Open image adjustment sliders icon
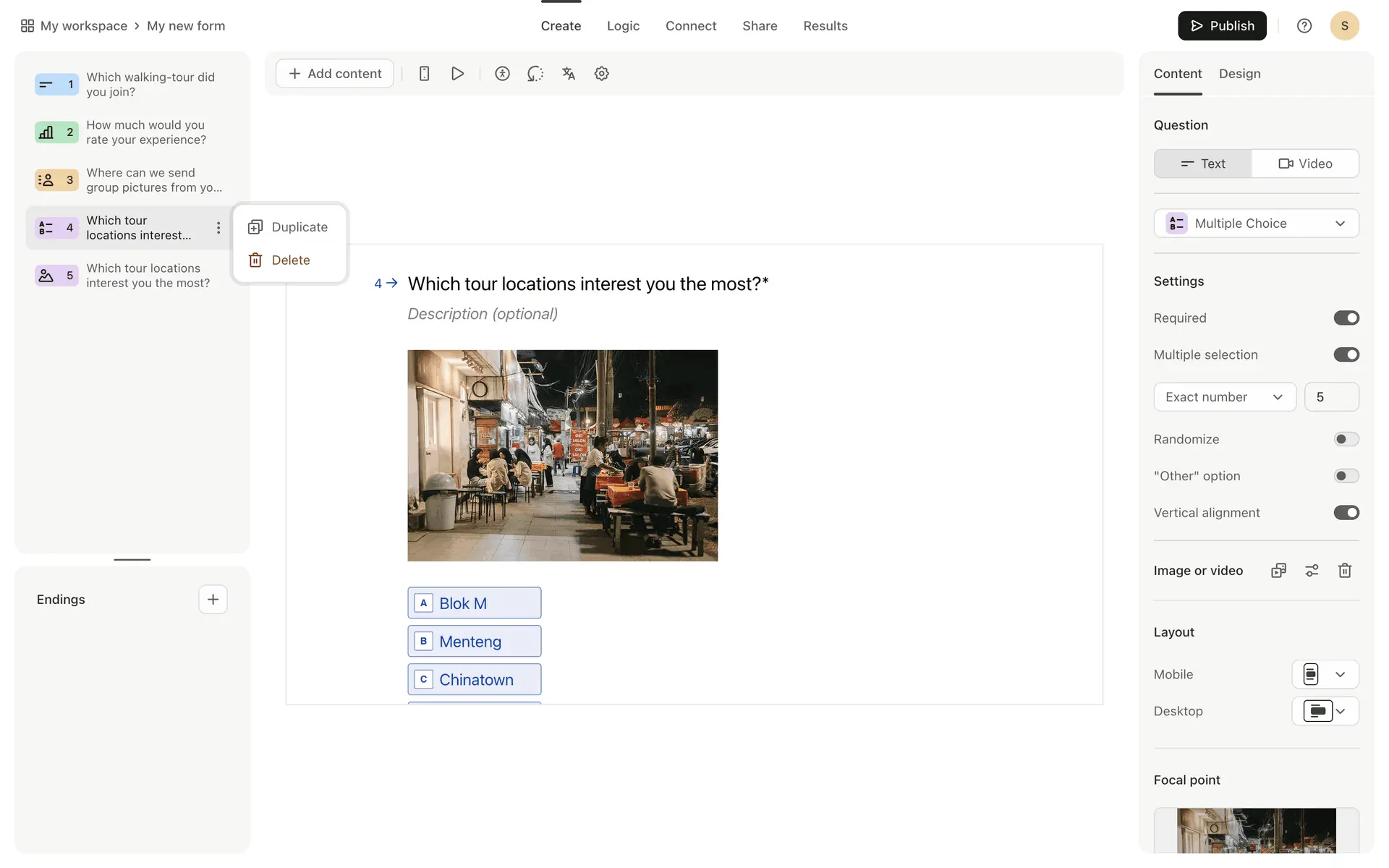 (1312, 571)
